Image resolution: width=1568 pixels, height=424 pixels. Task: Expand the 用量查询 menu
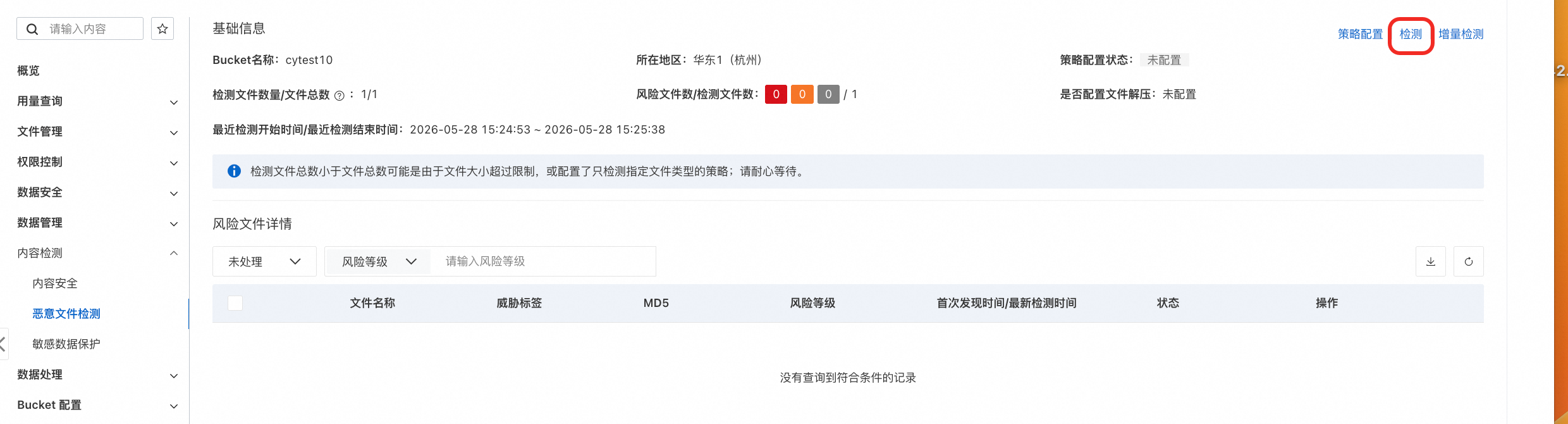tap(97, 101)
